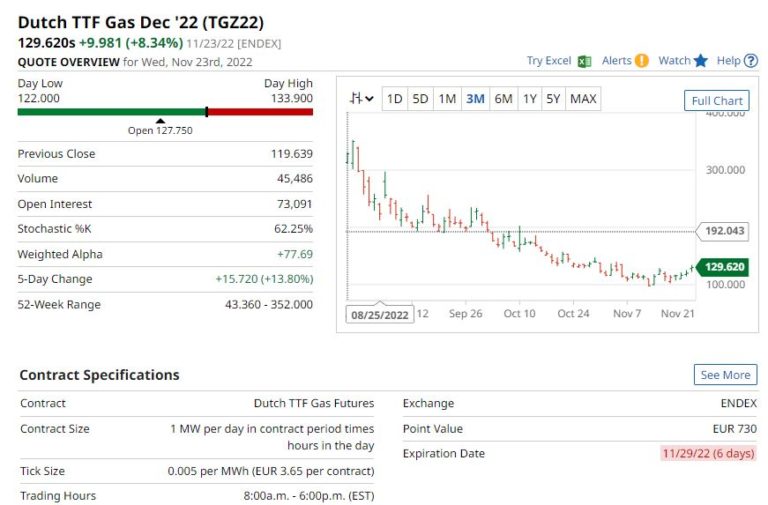Select the 1D chart period
The width and height of the screenshot is (768, 505).
[x=395, y=98]
